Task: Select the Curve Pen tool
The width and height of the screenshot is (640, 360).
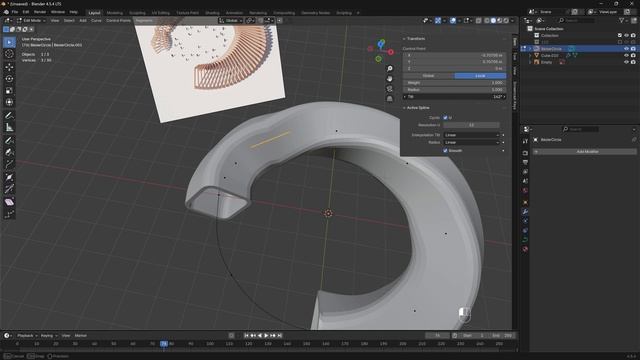Action: coord(9,152)
